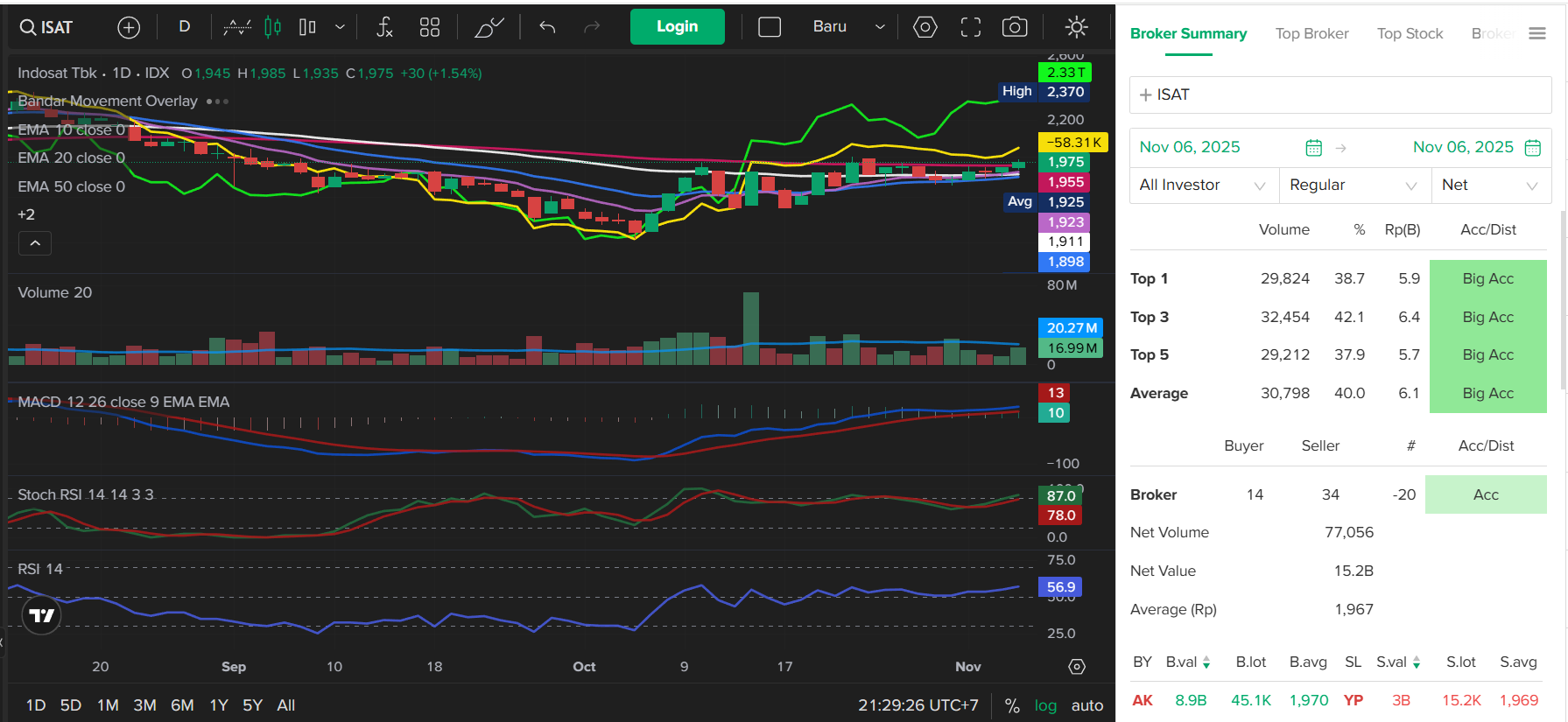Viewport: 1568px width, 722px height.
Task: Open chart settings hexagon icon in toolbar
Action: 925,27
